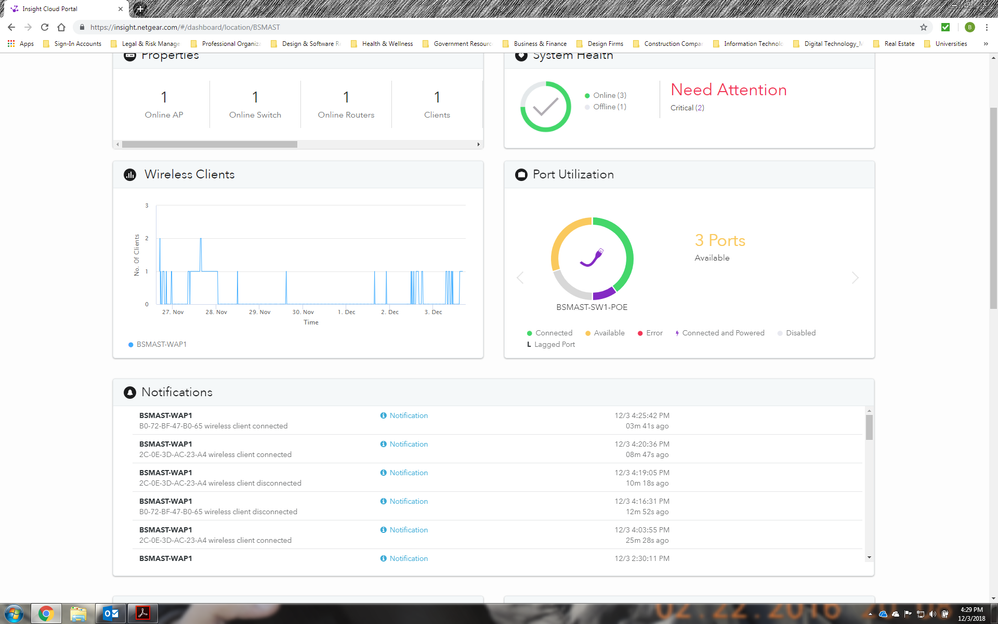Open Notification link dated 12/3 4:19:05 PM
The image size is (998, 624).
click(x=409, y=473)
